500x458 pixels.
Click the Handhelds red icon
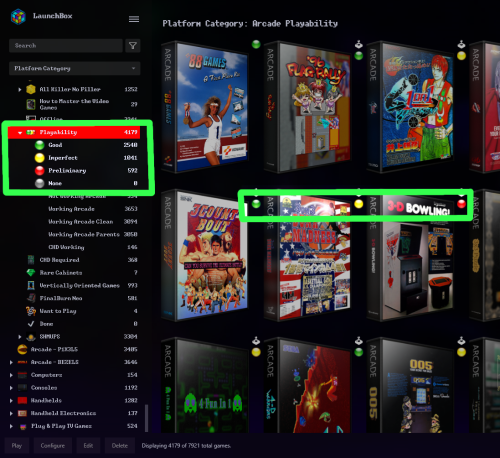(x=22, y=400)
